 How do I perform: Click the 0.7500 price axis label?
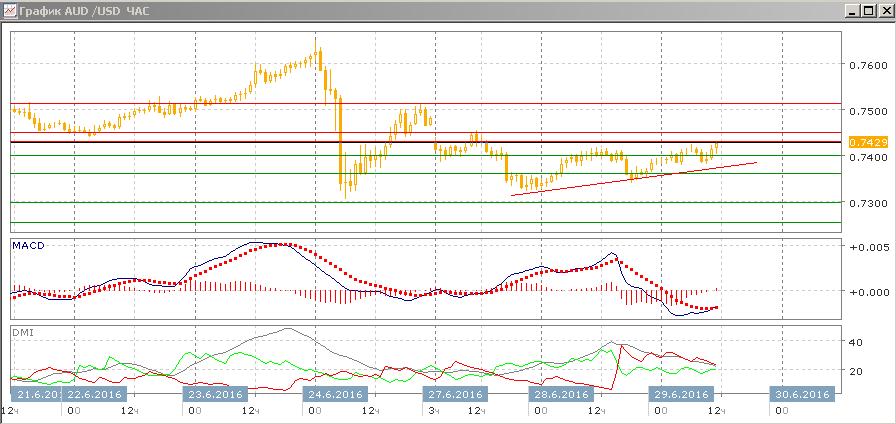[x=868, y=111]
